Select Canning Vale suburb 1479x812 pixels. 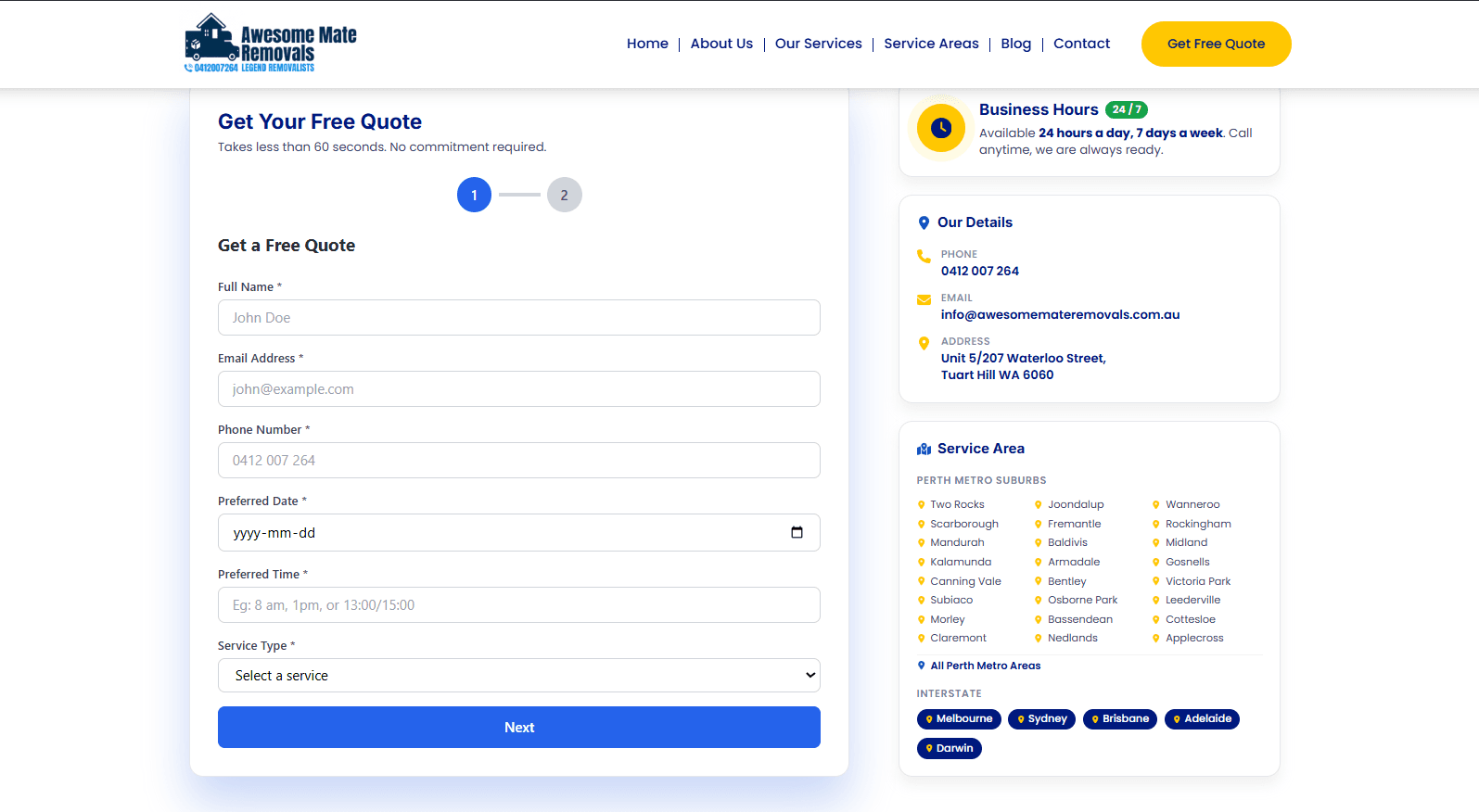[x=965, y=581]
